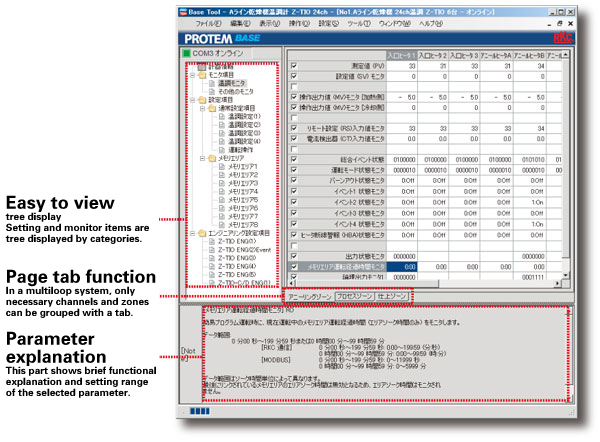Viewport: 600px width, 442px height.
Task: Toggle the 操作出力値 [加熱側] row checkbox
Action: pyautogui.click(x=294, y=97)
